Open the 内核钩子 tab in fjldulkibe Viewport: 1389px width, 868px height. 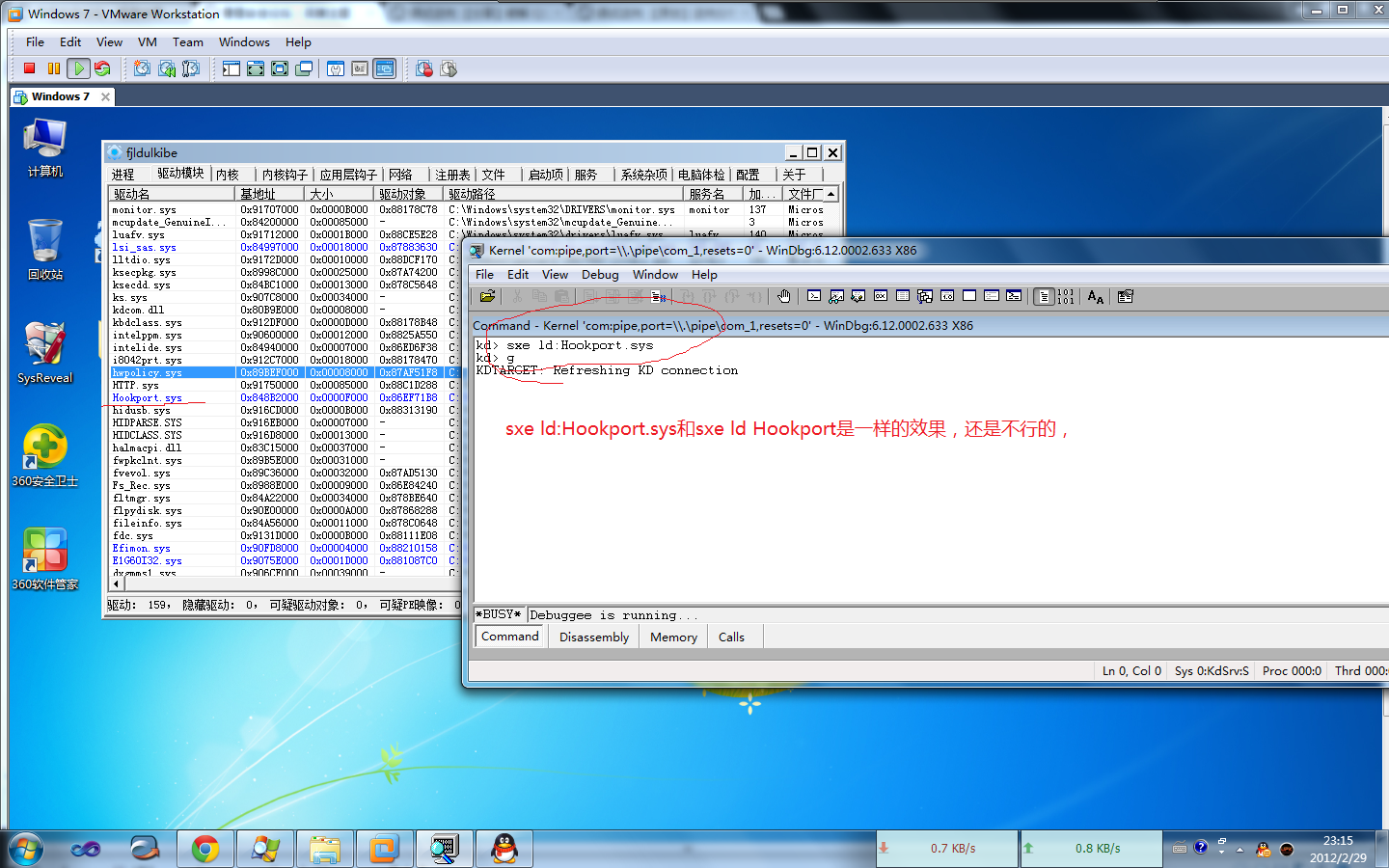[x=285, y=175]
